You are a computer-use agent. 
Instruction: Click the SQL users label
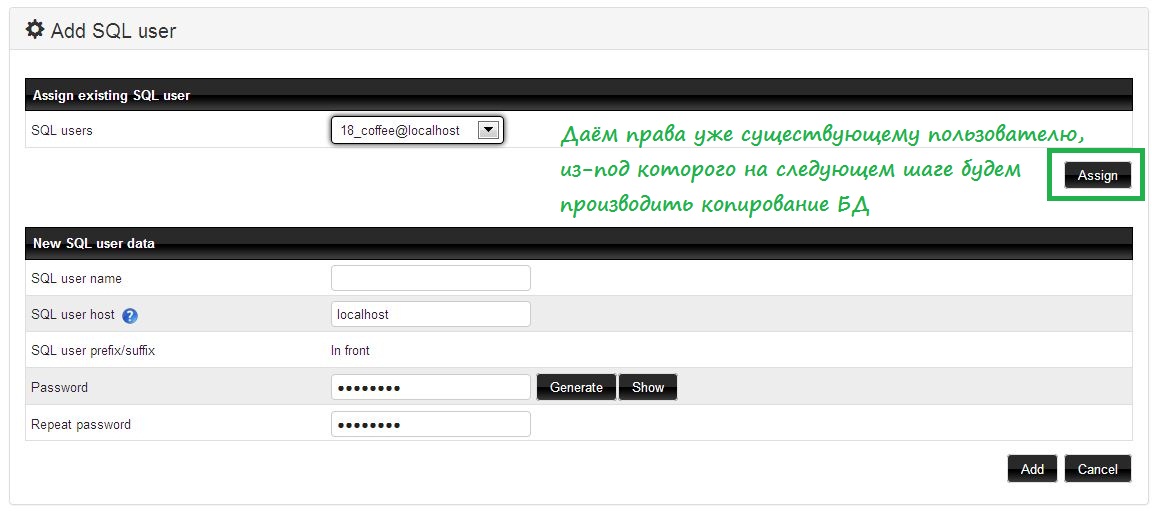coord(62,130)
